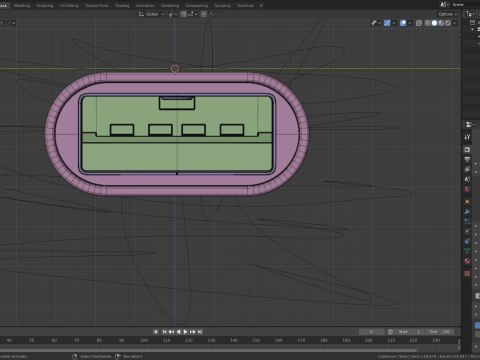Open the outliner editor type menu
This screenshot has width=480, height=360.
(470, 14)
